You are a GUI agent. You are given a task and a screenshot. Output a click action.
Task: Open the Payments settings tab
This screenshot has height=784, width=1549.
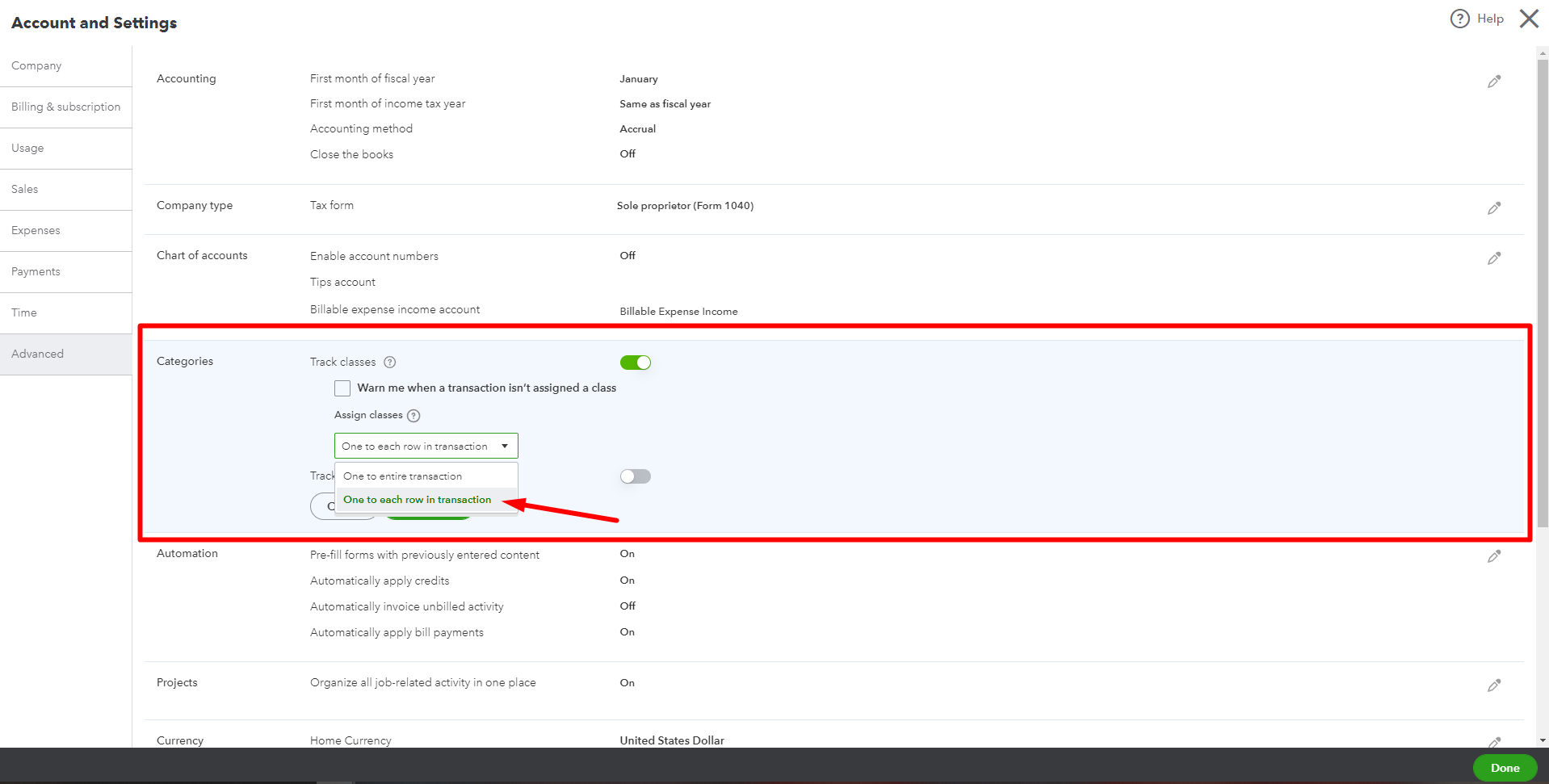[x=36, y=271]
